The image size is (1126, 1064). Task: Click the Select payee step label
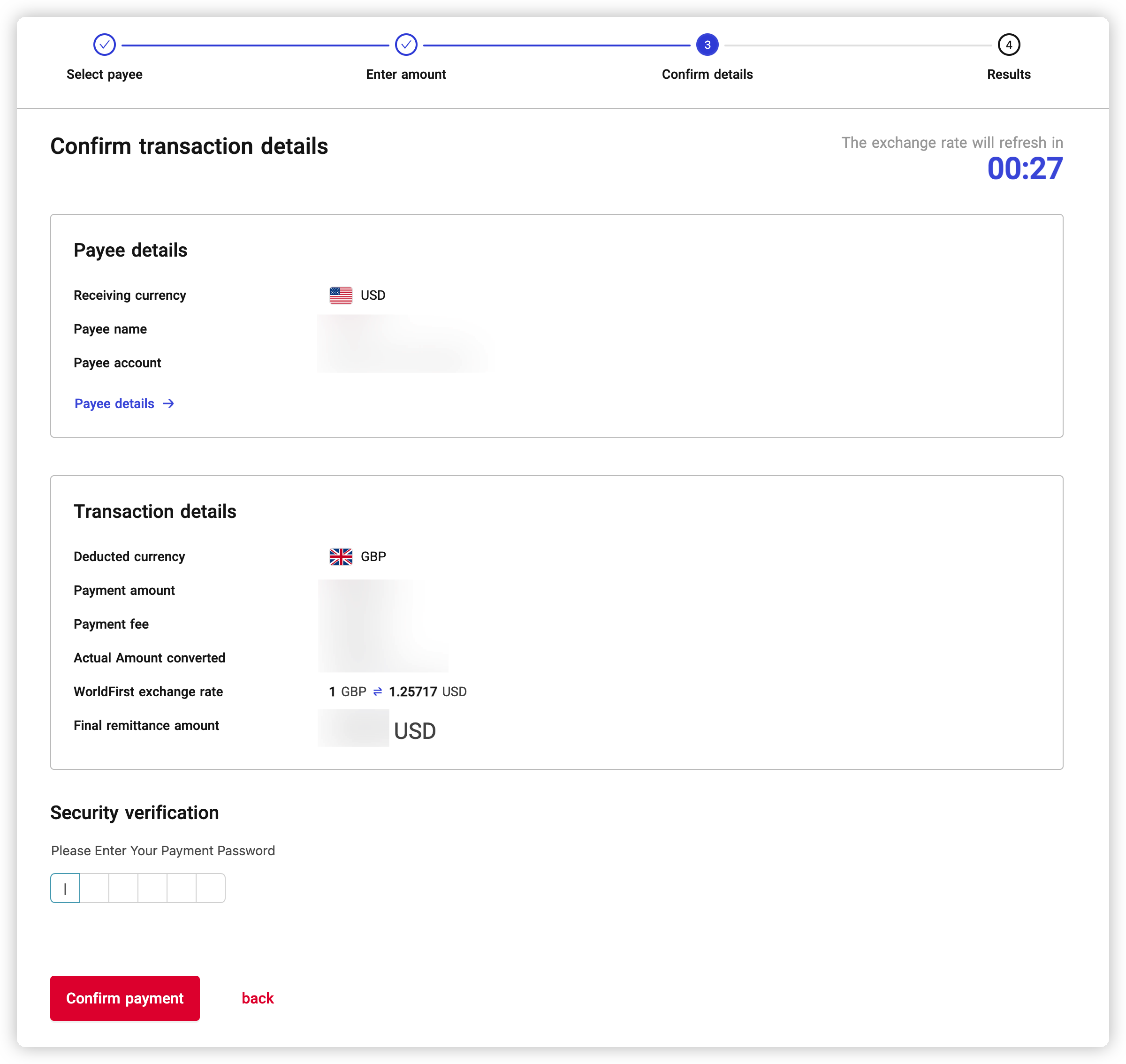104,74
